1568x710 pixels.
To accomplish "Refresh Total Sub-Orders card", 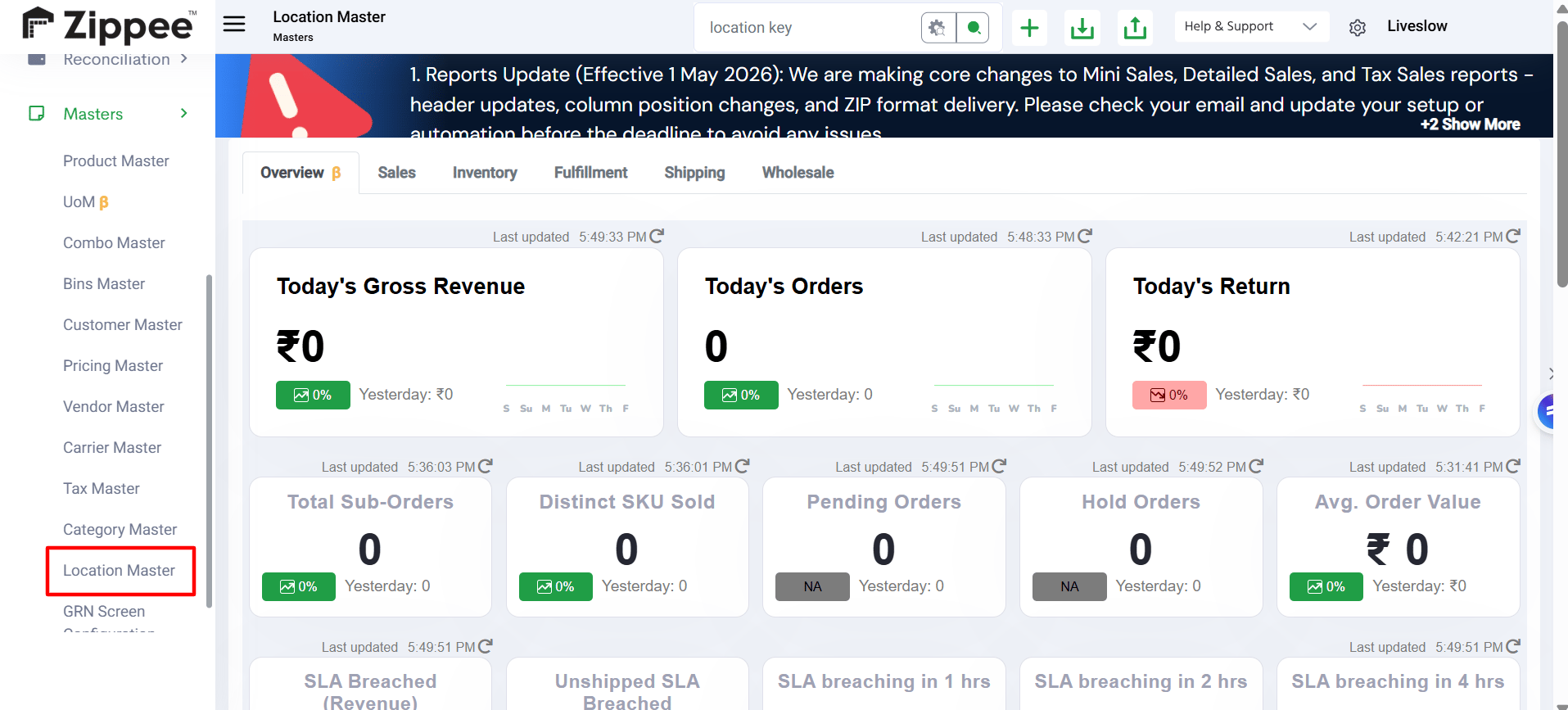I will [x=486, y=466].
